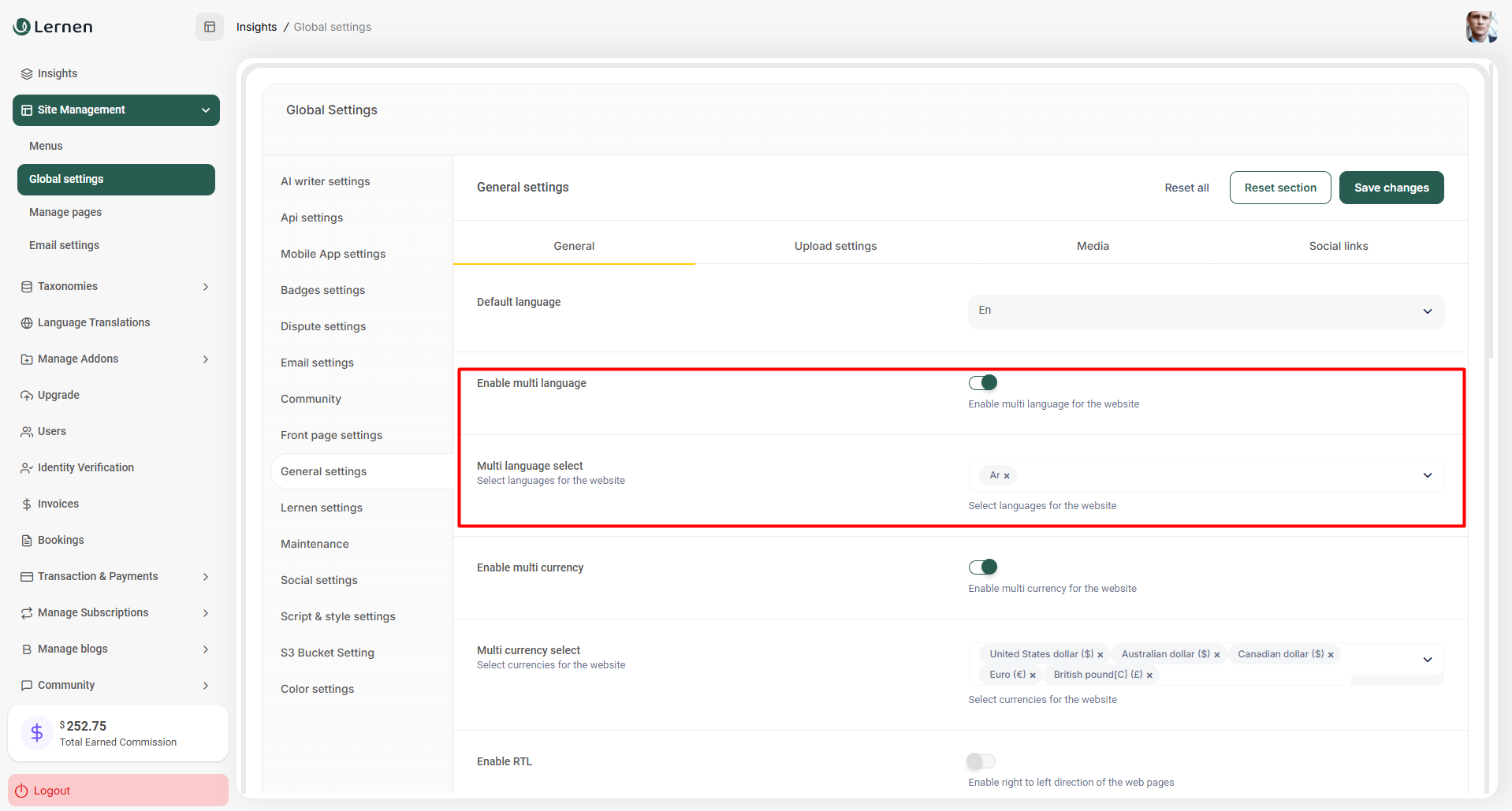Image resolution: width=1512 pixels, height=811 pixels.
Task: Open Language Translations via its globe icon
Action: [x=27, y=323]
